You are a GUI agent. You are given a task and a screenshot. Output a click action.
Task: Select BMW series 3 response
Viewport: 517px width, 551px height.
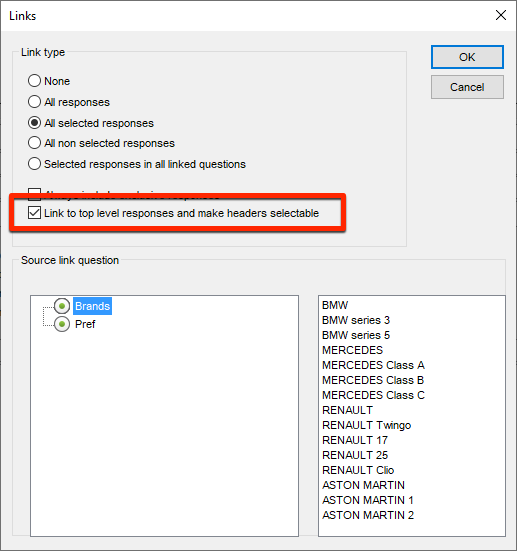pyautogui.click(x=356, y=320)
